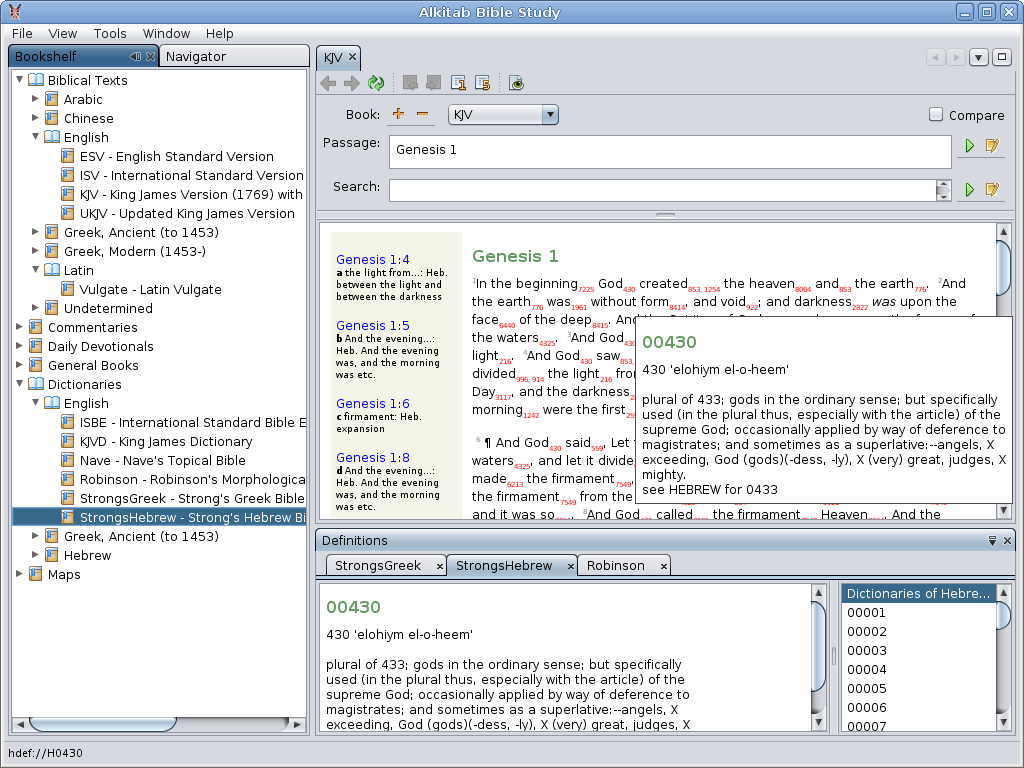Open the passage selector icon beside Passage field
Screen dimensions: 1024x768
point(992,146)
